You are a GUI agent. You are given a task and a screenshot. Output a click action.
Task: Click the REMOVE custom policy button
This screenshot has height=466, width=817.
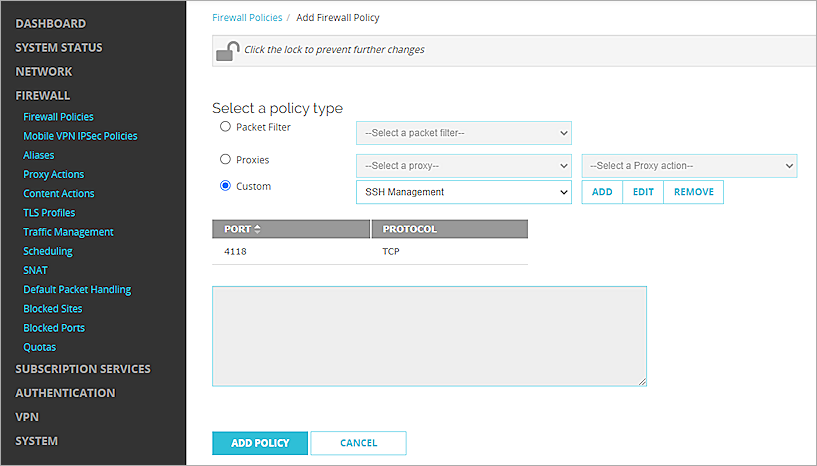point(694,192)
